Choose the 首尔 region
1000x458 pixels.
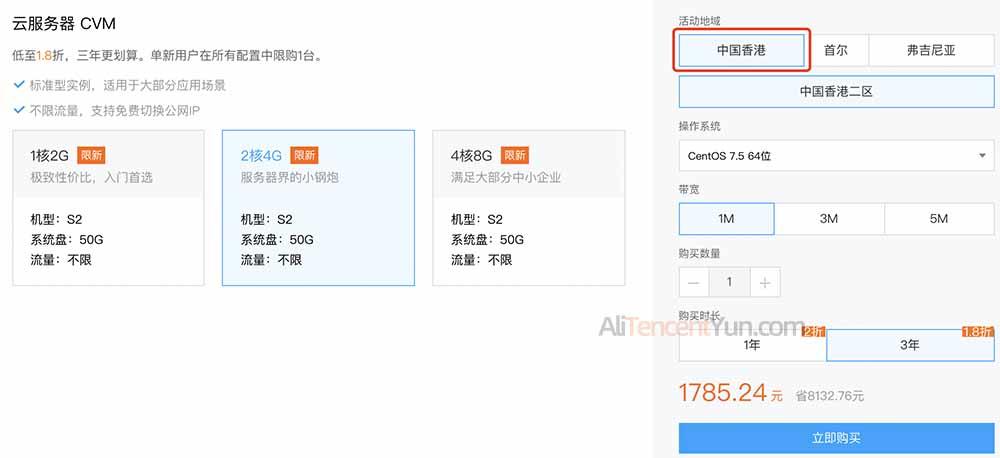(835, 50)
